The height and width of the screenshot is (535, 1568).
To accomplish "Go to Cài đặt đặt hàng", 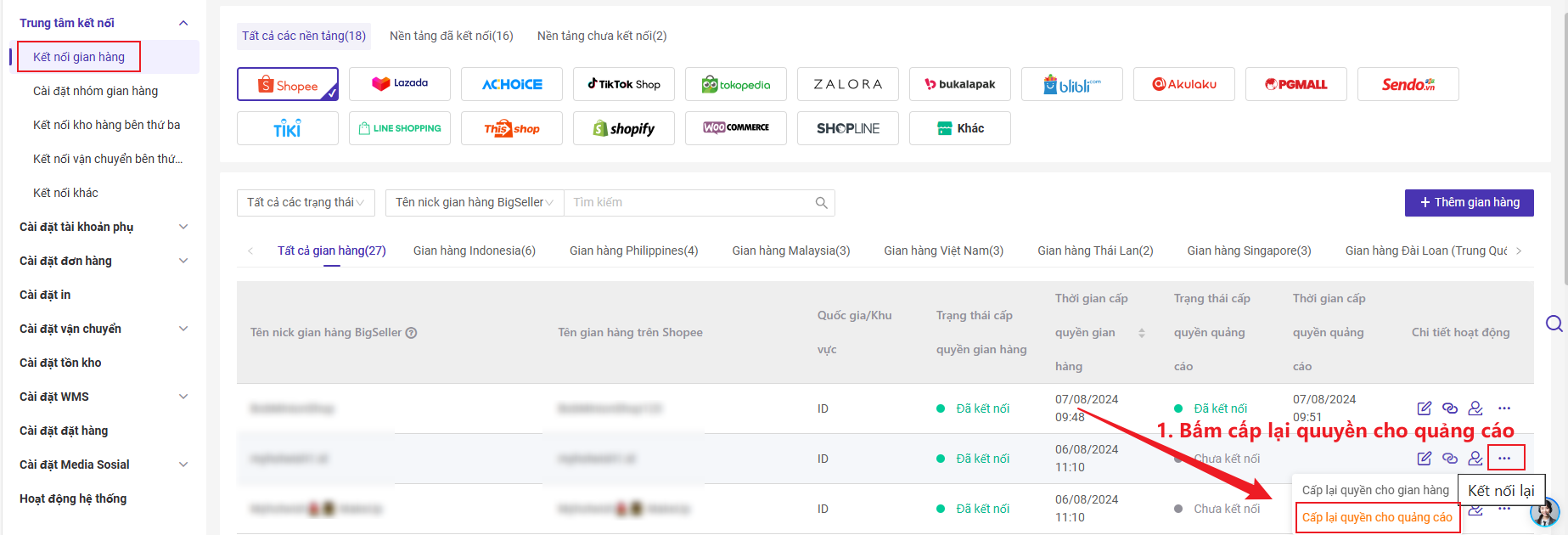I will (x=64, y=431).
